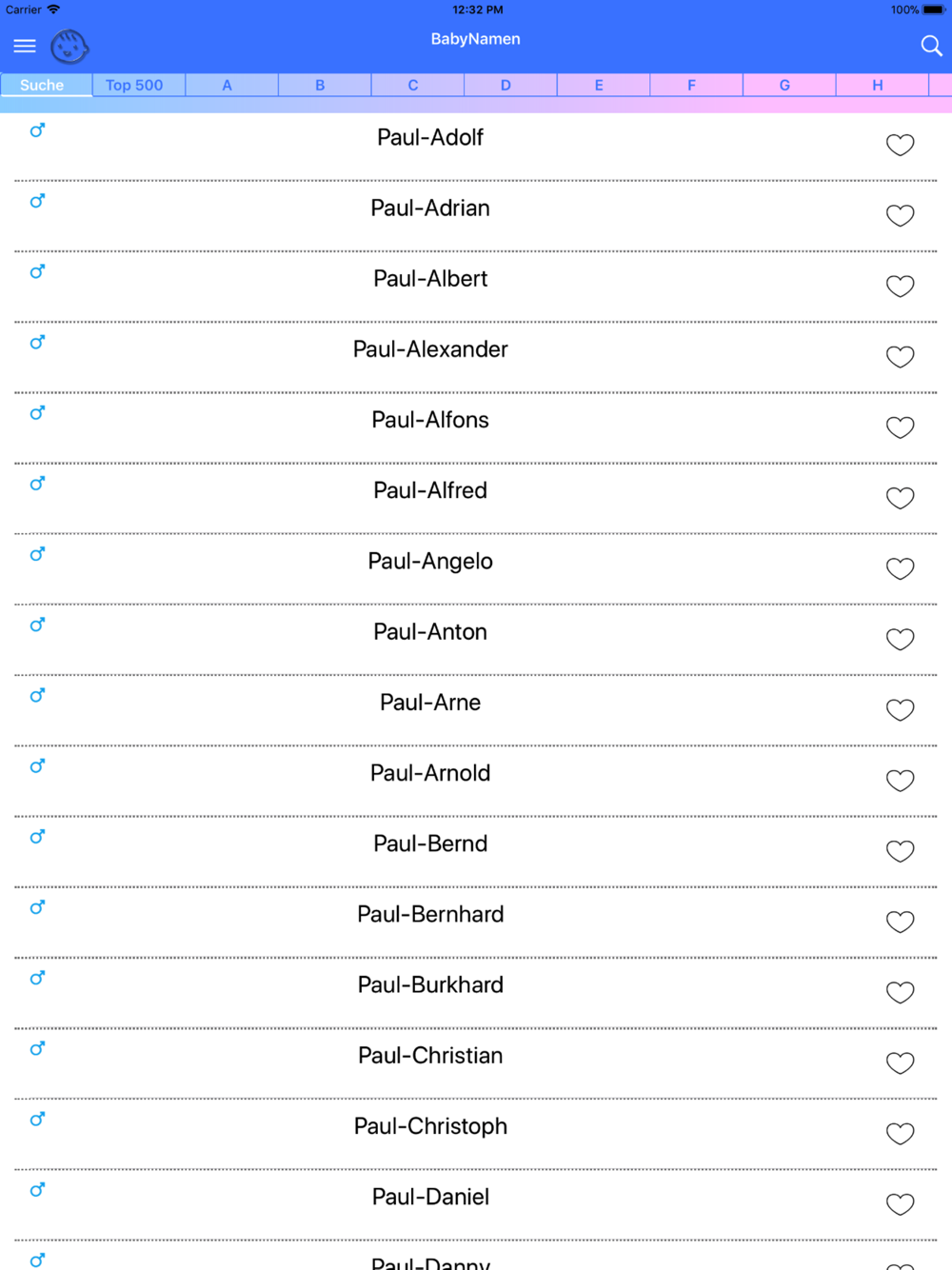This screenshot has width=952, height=1270.
Task: Like the name Paul-Christoph
Action: [x=900, y=1134]
